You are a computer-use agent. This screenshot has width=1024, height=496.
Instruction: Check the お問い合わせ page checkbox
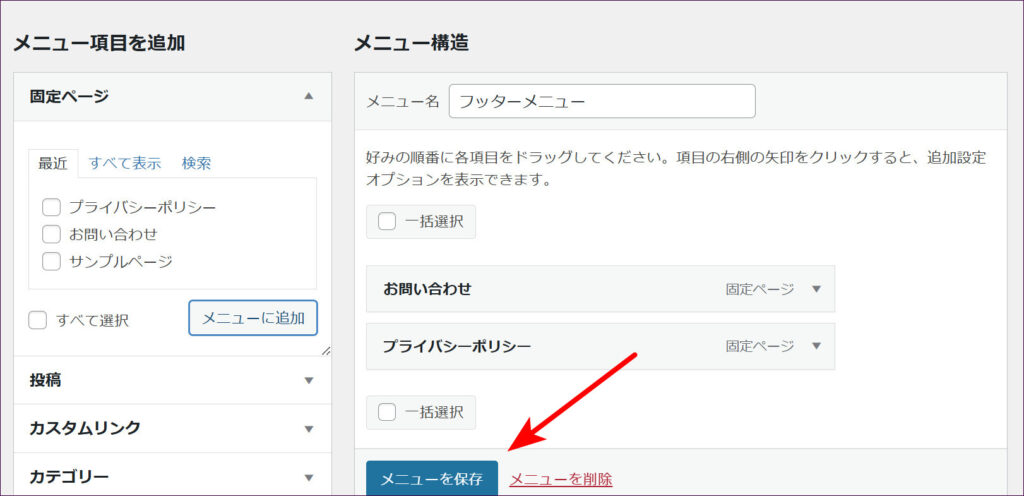(x=52, y=234)
